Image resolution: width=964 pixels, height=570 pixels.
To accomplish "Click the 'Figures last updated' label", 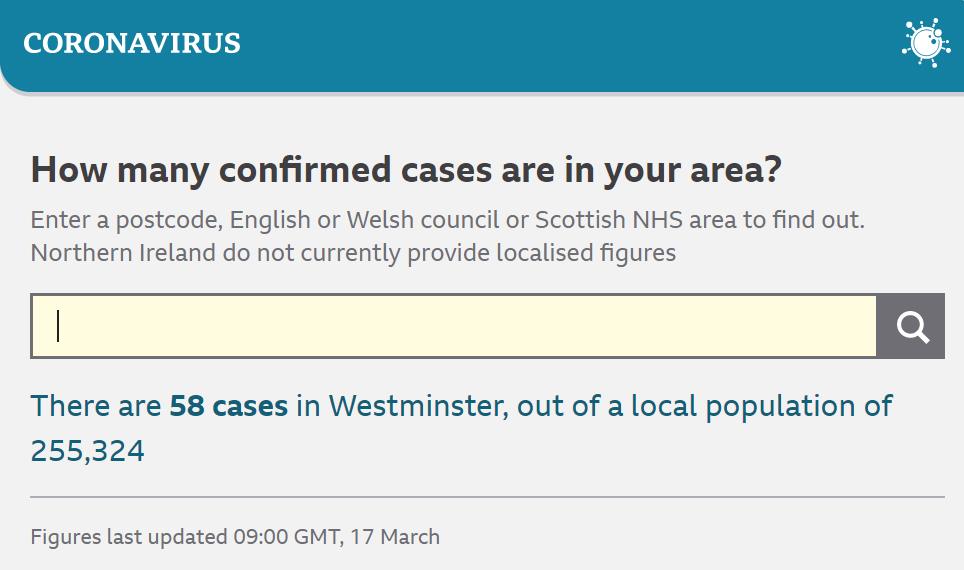I will click(129, 537).
